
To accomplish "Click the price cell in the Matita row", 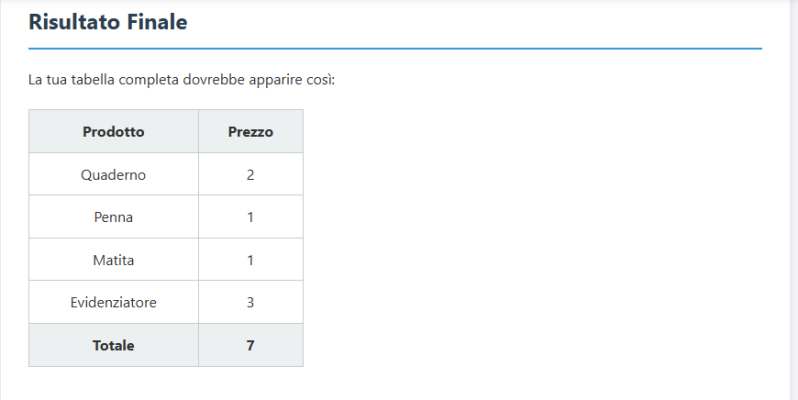I will coord(250,260).
